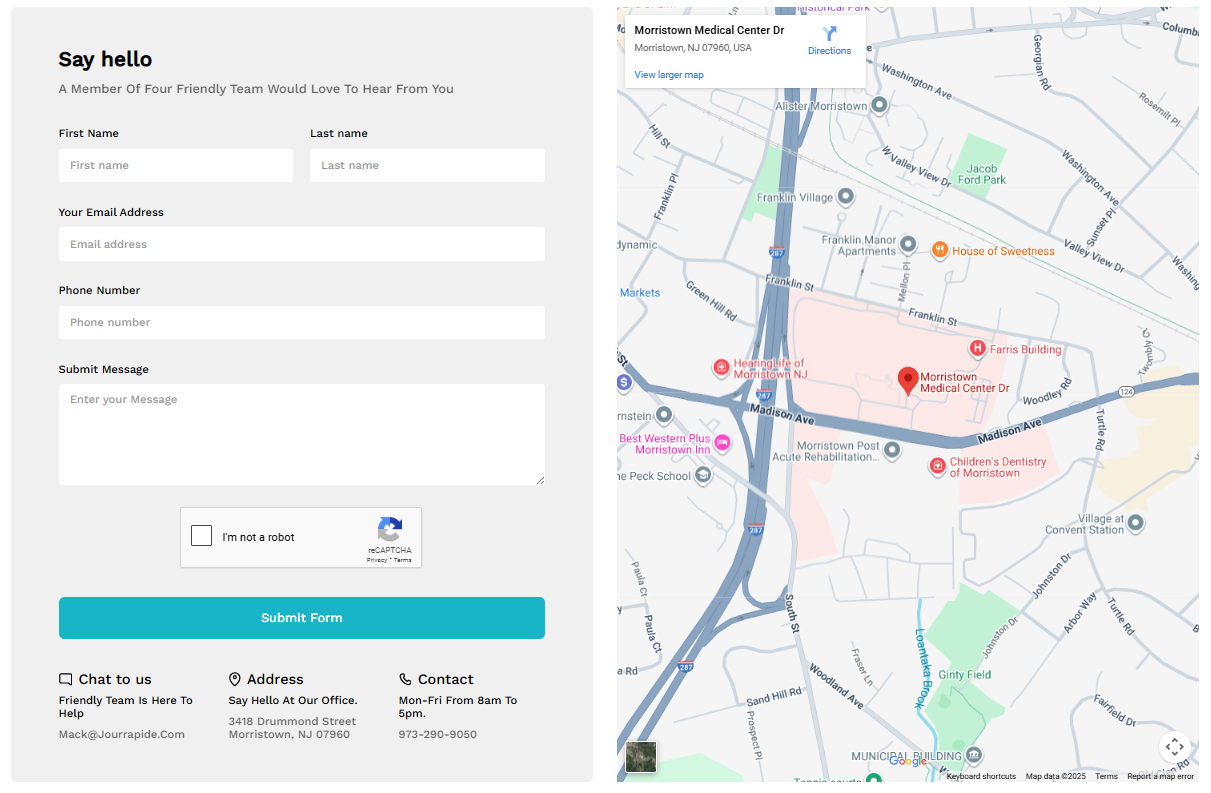Click the Enter your Message textarea
The width and height of the screenshot is (1211, 793).
[x=301, y=434]
